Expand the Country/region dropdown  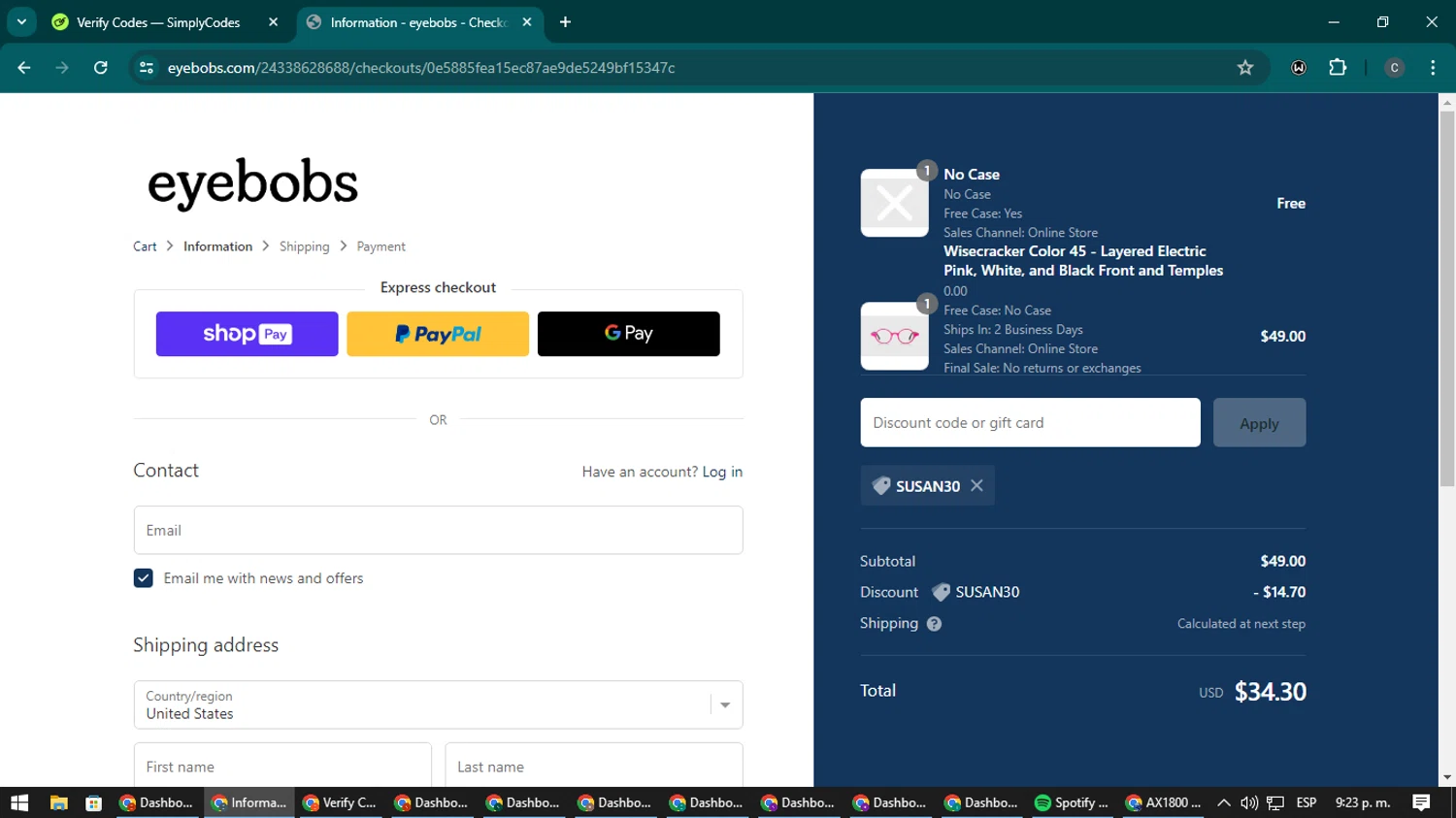click(438, 704)
